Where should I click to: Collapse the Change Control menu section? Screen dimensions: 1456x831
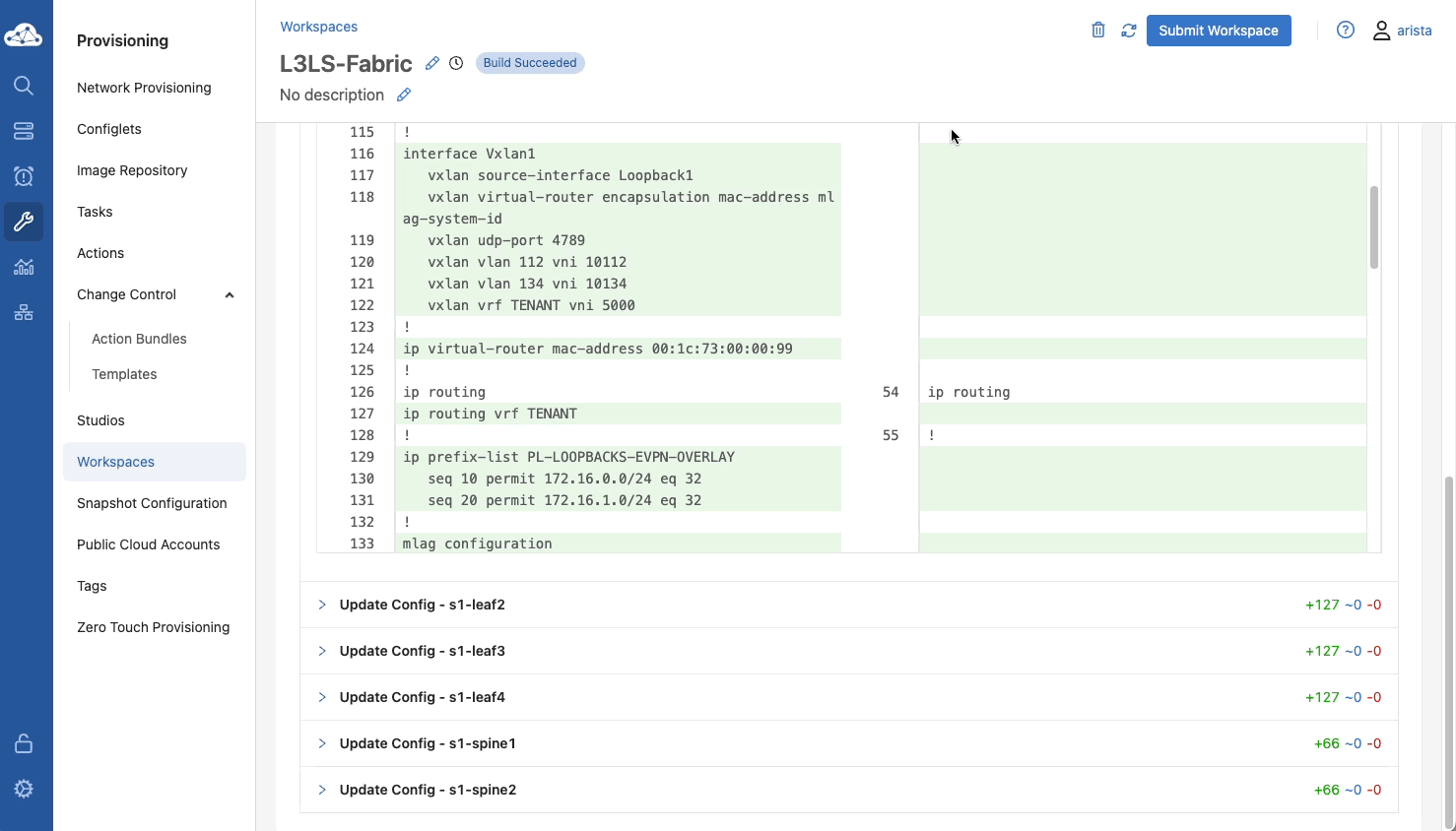pos(230,295)
